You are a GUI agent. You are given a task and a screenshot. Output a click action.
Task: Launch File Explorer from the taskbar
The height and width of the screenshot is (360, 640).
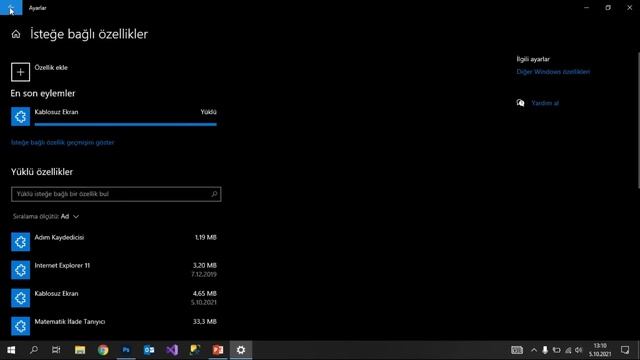pos(80,350)
